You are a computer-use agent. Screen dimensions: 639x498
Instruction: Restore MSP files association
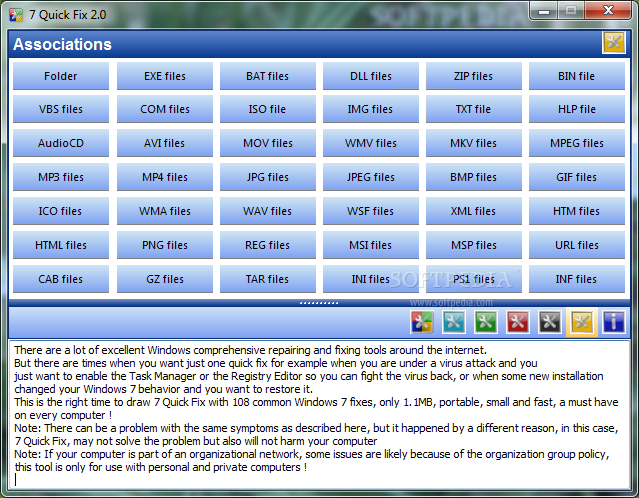pyautogui.click(x=474, y=245)
